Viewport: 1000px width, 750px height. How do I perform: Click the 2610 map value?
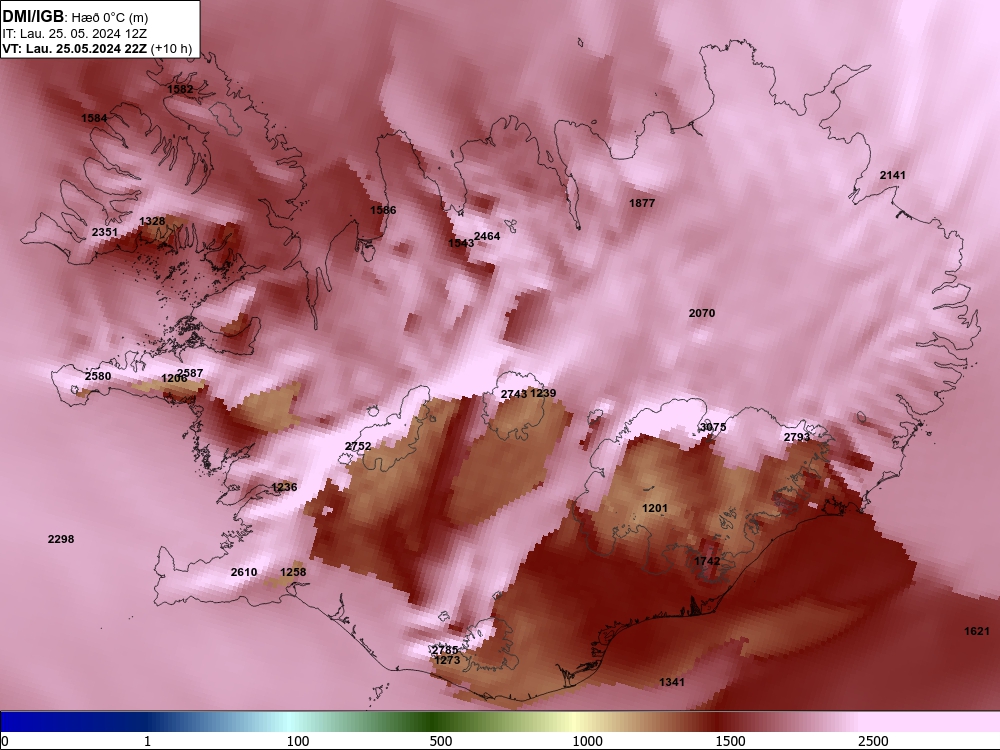244,572
